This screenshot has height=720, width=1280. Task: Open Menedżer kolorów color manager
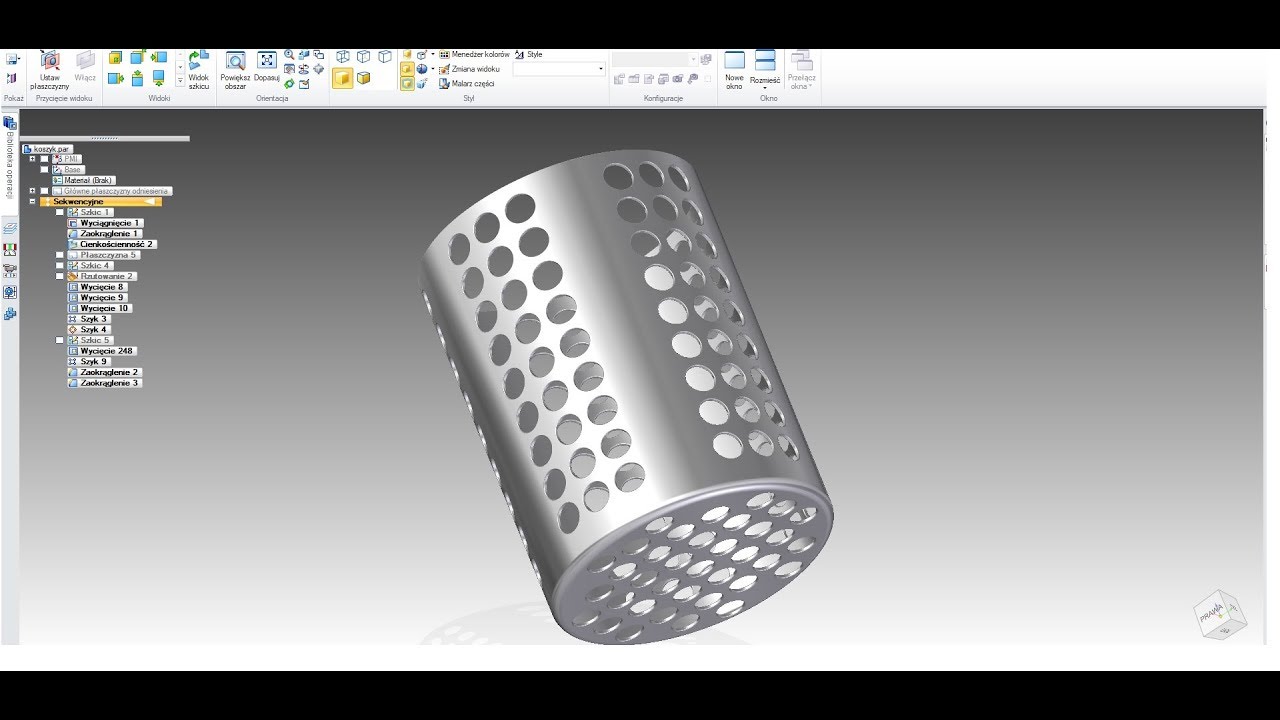[474, 55]
